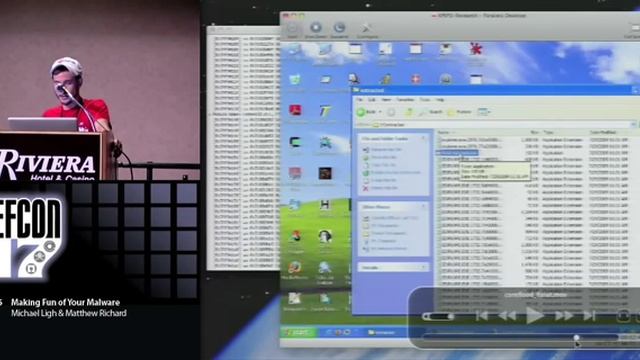
Task: Open the View menu in Explorer
Action: pos(386,100)
